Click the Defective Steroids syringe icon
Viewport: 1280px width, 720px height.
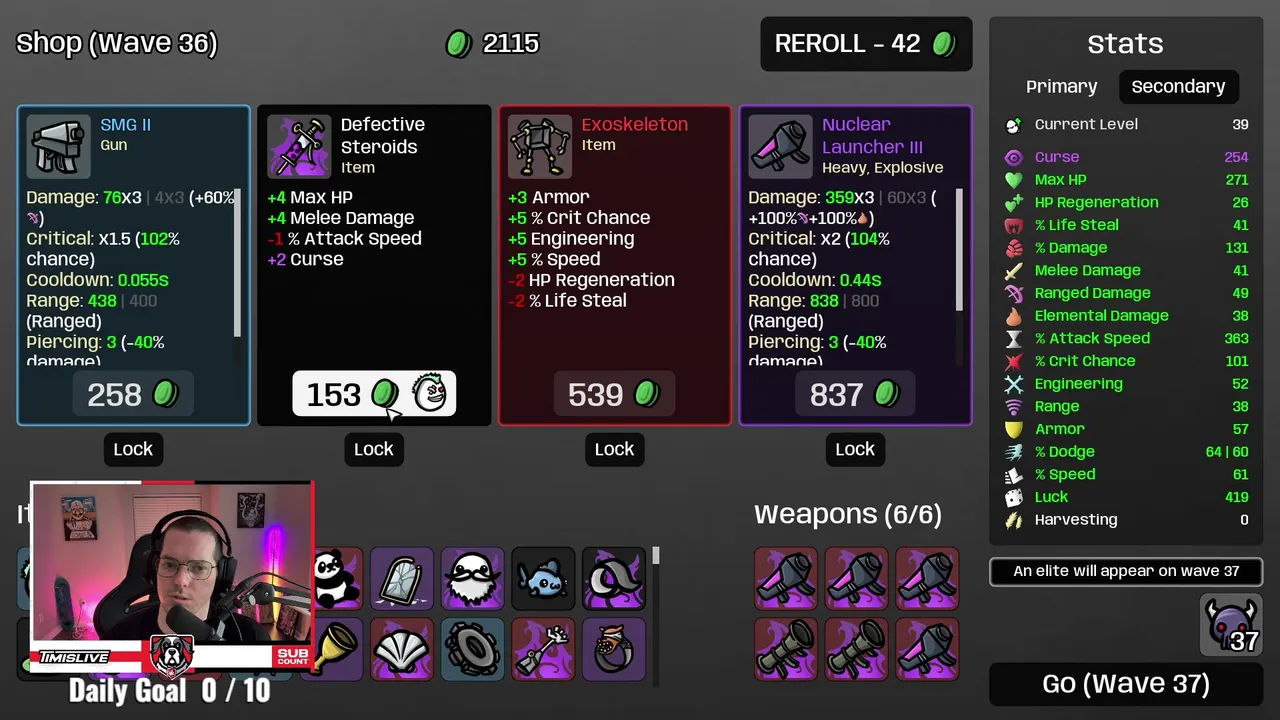tap(299, 146)
